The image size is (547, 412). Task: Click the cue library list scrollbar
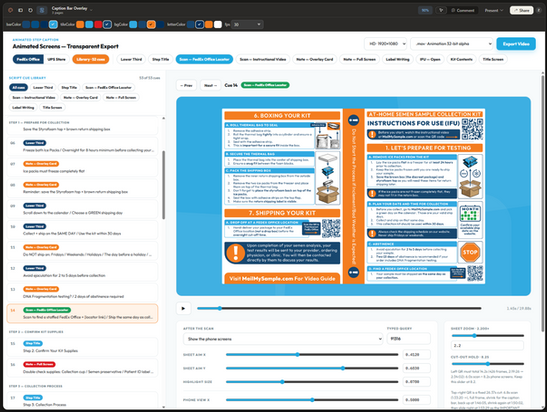click(x=163, y=185)
